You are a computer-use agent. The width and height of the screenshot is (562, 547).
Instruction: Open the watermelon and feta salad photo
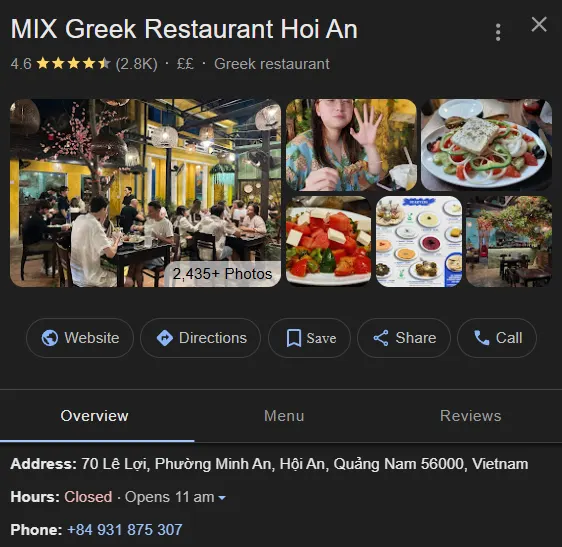tap(329, 242)
